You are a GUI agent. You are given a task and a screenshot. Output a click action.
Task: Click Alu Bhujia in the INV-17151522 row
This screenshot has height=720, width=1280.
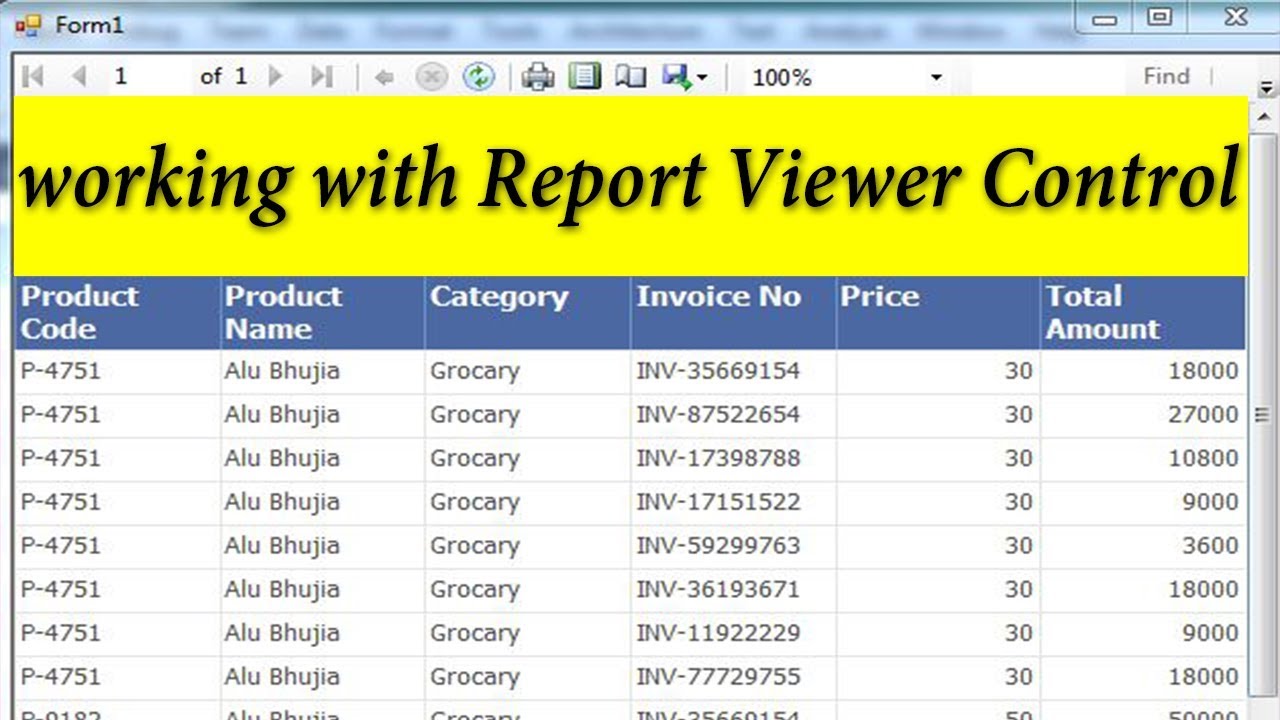click(x=282, y=502)
